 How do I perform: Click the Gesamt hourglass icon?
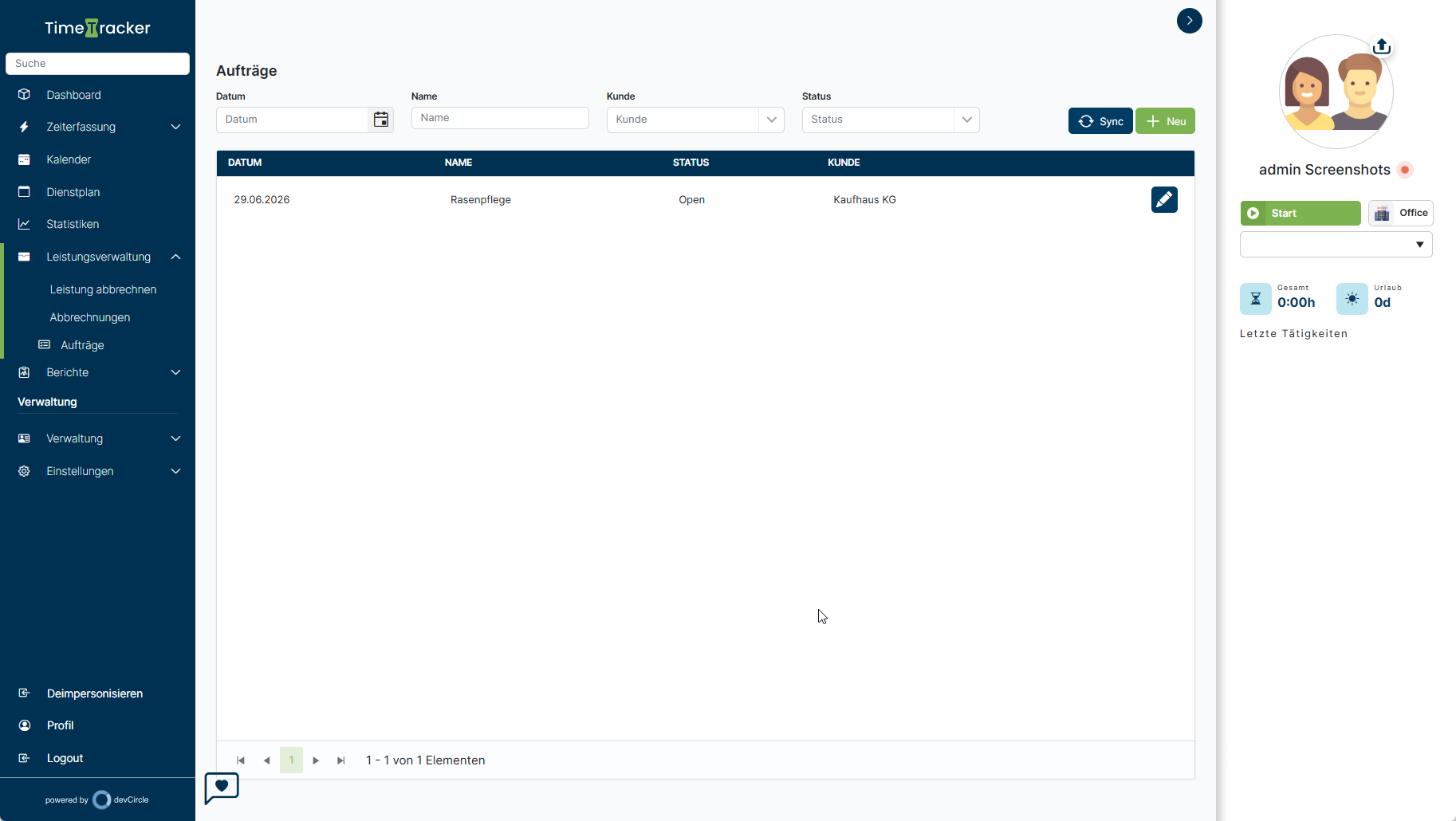[1256, 299]
